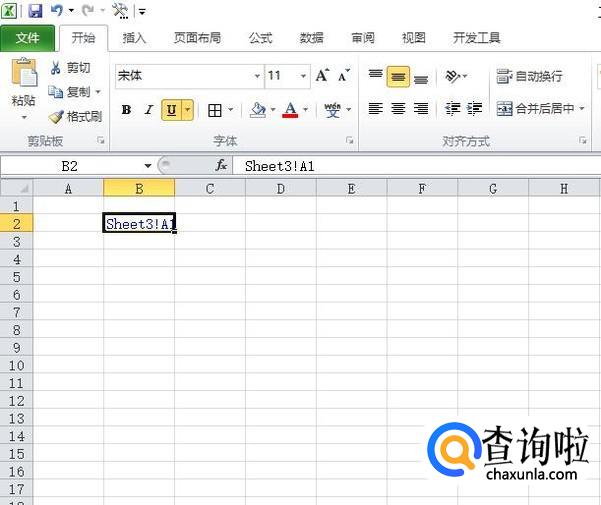The width and height of the screenshot is (601, 505).
Task: Click the phonetic guide wén icon
Action: click(x=332, y=110)
